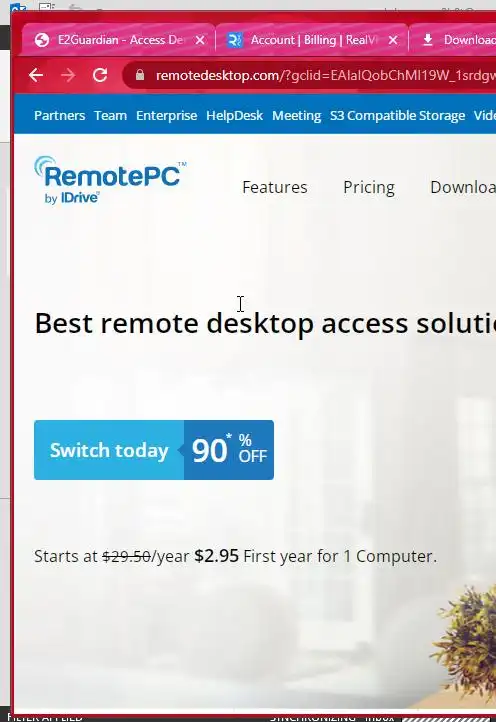
Task: Switch to the E2Guardian Access Denied tab
Action: (118, 40)
